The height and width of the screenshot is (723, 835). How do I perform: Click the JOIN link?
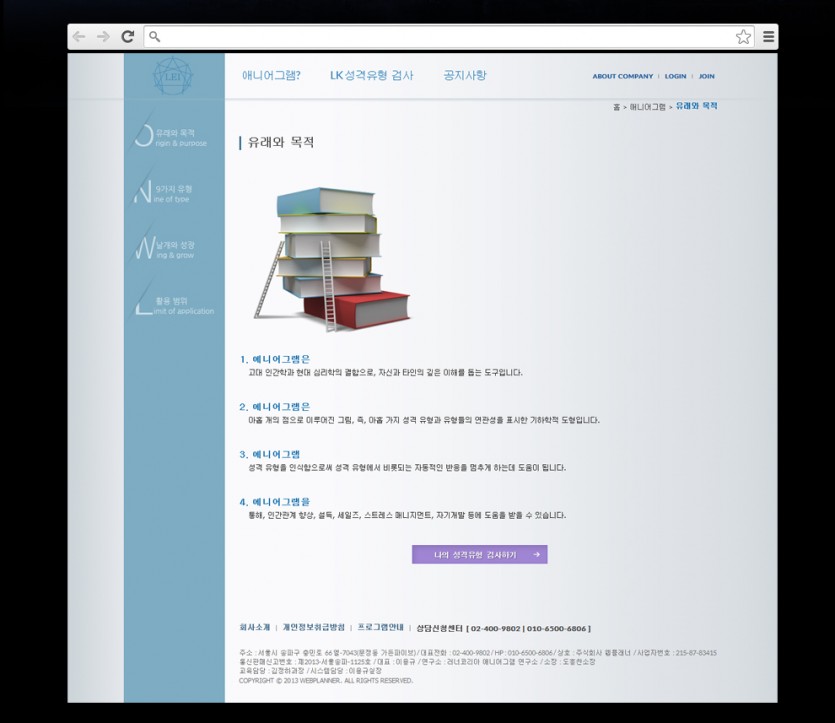pyautogui.click(x=706, y=76)
